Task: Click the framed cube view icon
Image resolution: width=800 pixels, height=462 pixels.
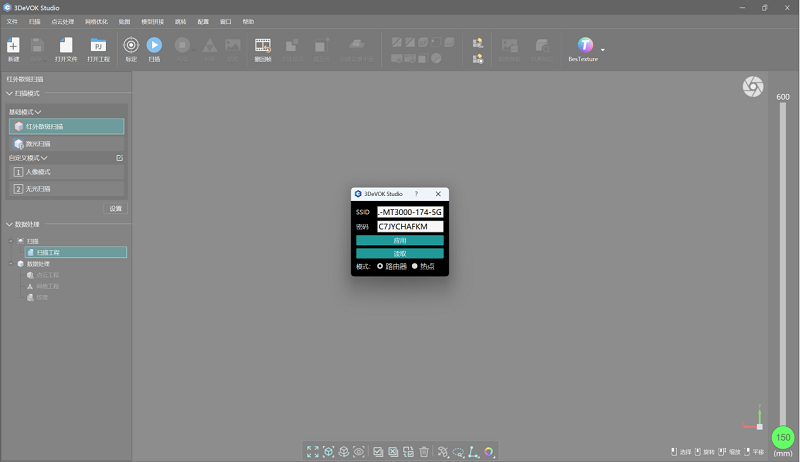Action: click(x=329, y=451)
